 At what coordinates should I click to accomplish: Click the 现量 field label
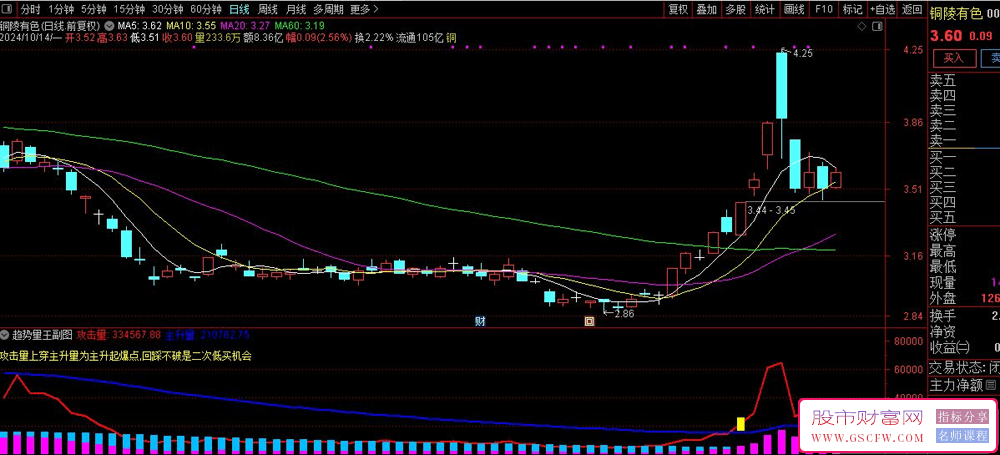pos(943,283)
